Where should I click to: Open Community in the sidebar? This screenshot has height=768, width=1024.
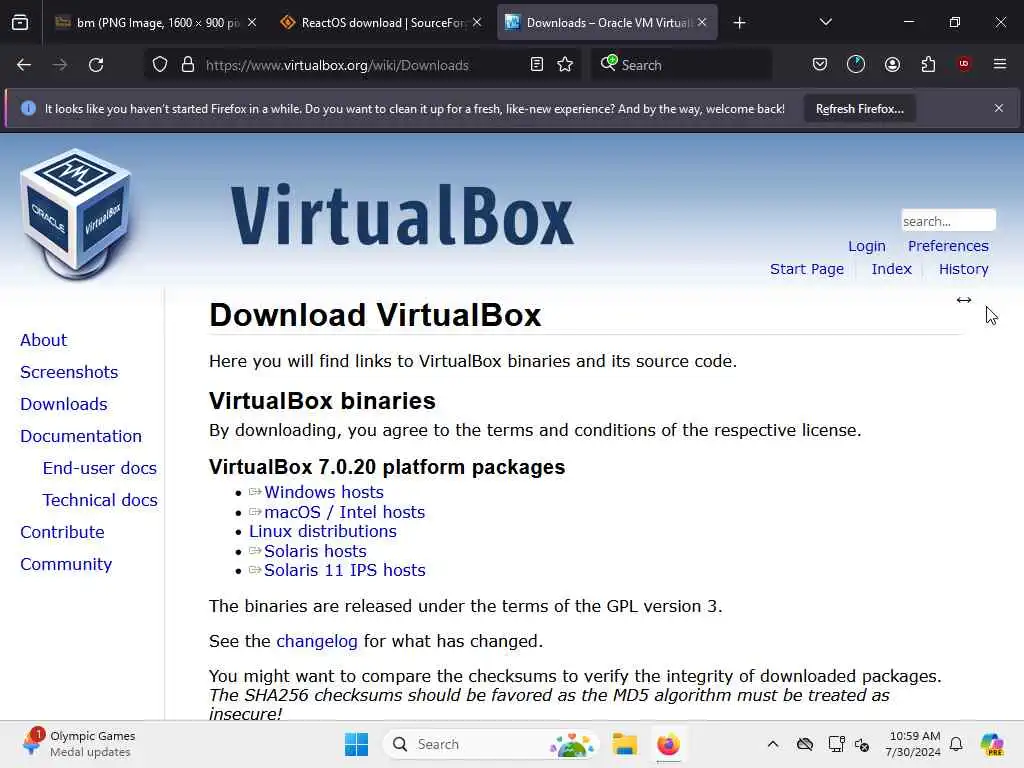[x=66, y=564]
